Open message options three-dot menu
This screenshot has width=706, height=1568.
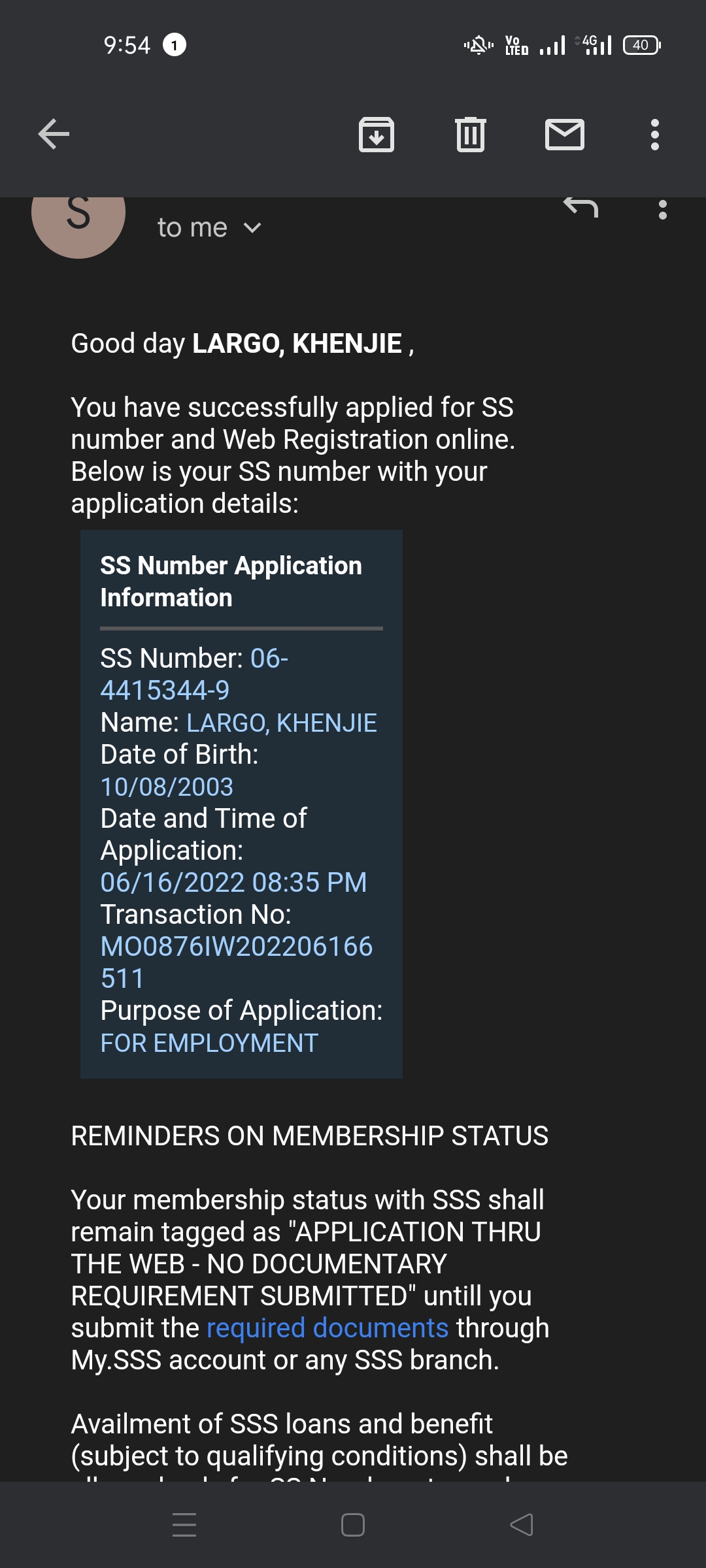pos(662,210)
